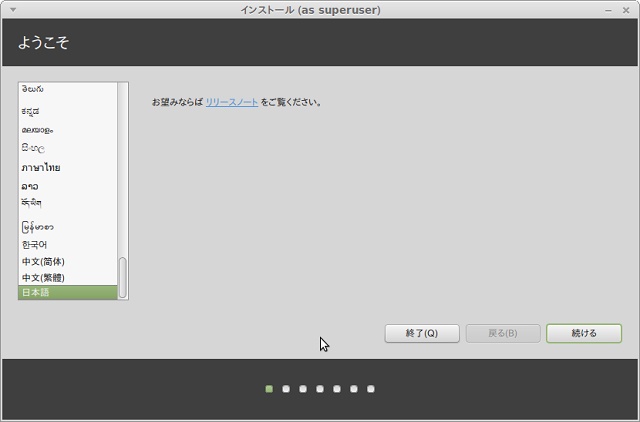The width and height of the screenshot is (640, 422).
Task: Click the empty scrollbar track above the thumb
Action: pos(123,170)
